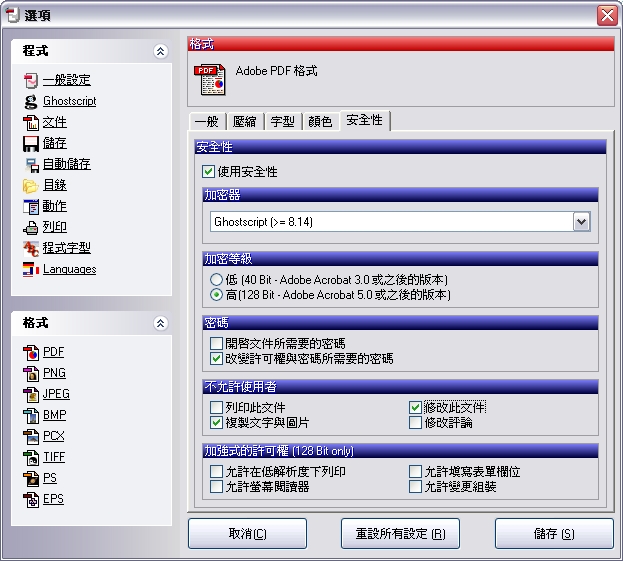The width and height of the screenshot is (623, 561).
Task: Check 允許填寫表單欄位 checkbox
Action: [415, 472]
